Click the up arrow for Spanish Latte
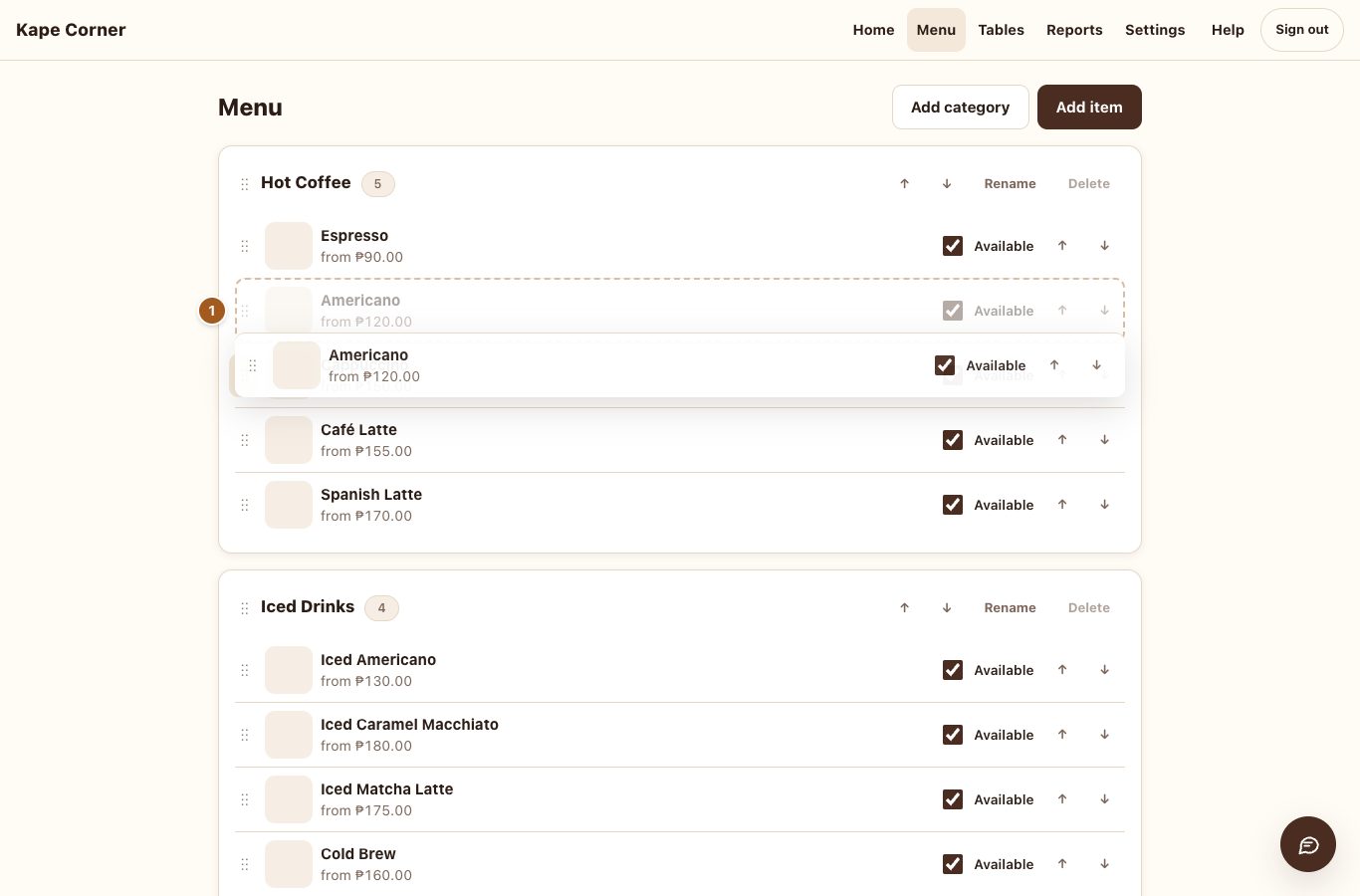 pos(1062,505)
